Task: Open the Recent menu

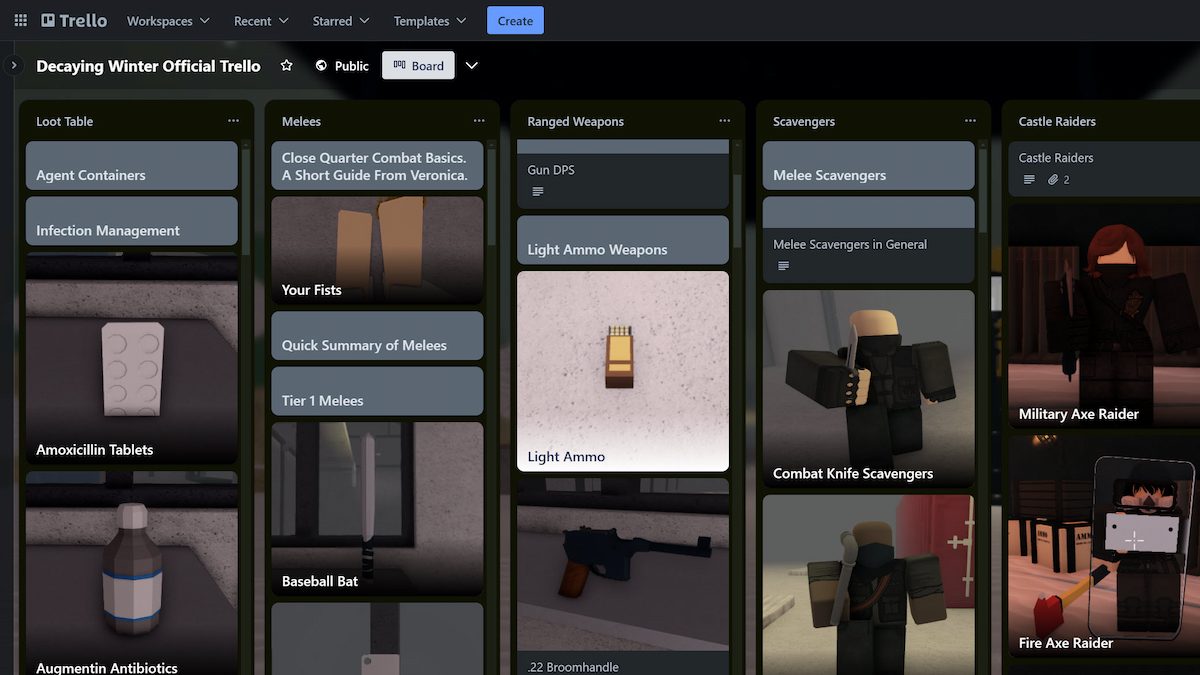Action: pyautogui.click(x=259, y=20)
